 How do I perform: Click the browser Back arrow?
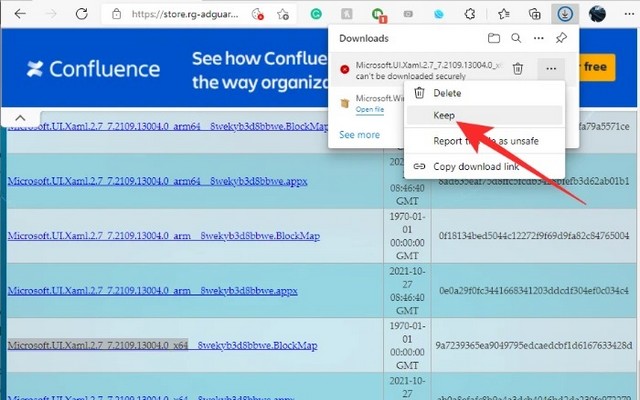(20, 14)
